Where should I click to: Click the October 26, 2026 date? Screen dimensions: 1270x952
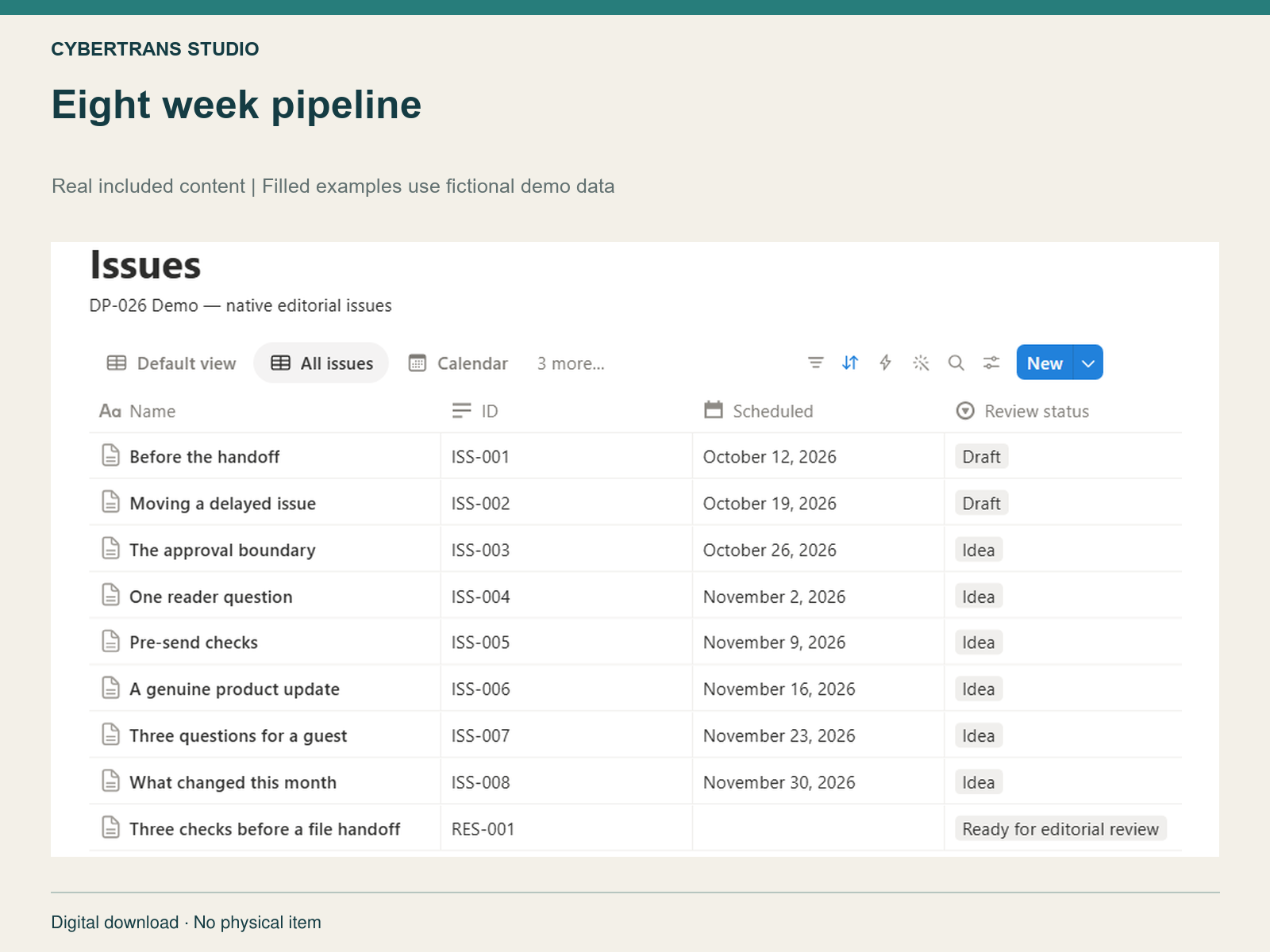point(770,551)
